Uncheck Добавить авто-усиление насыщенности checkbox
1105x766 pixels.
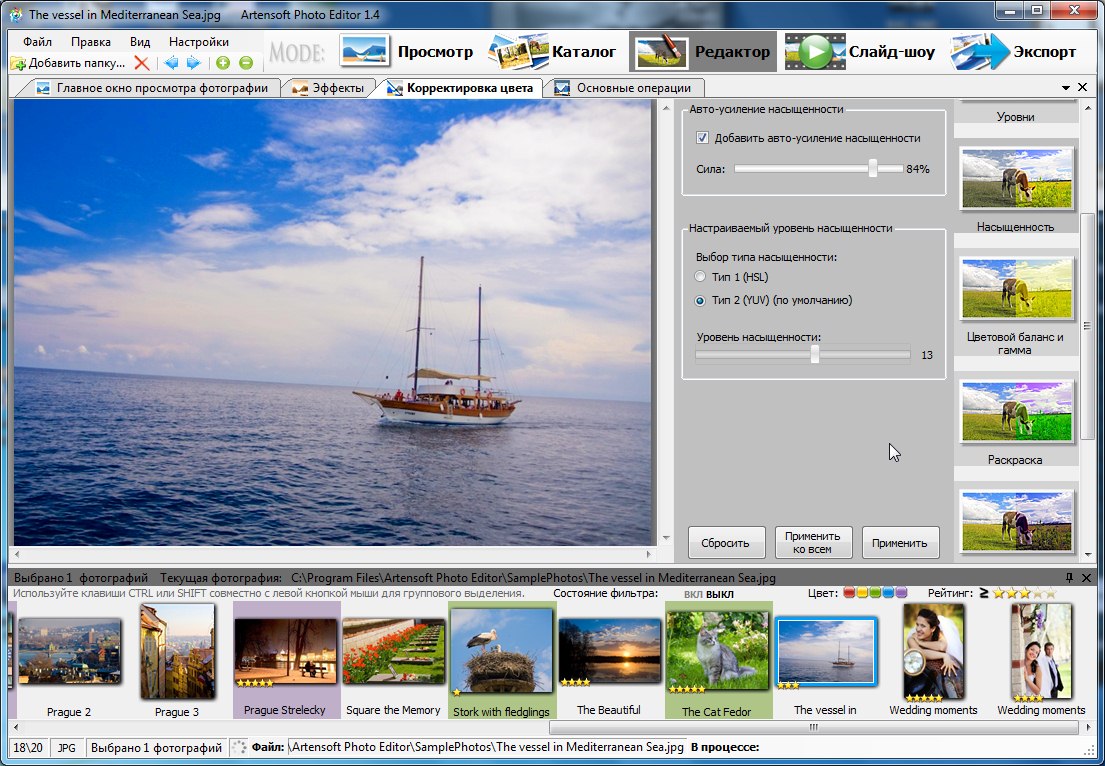point(702,138)
